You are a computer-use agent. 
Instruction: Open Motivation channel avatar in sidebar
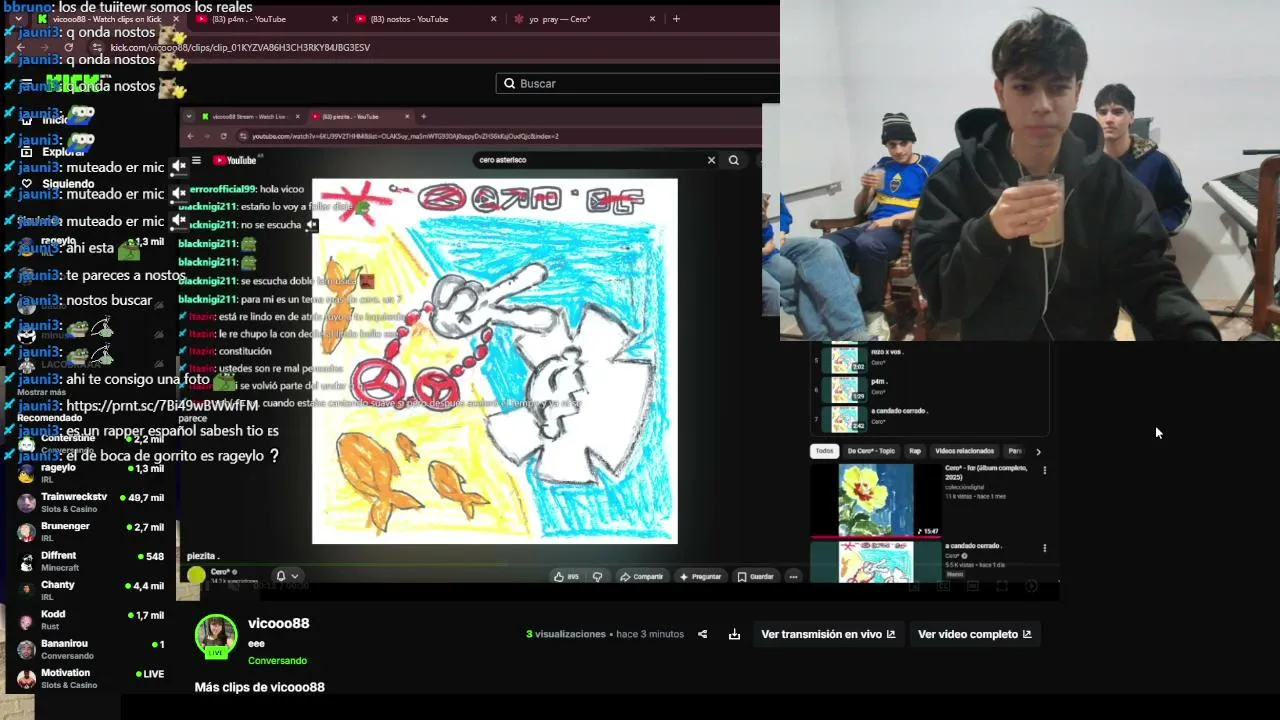[26, 678]
